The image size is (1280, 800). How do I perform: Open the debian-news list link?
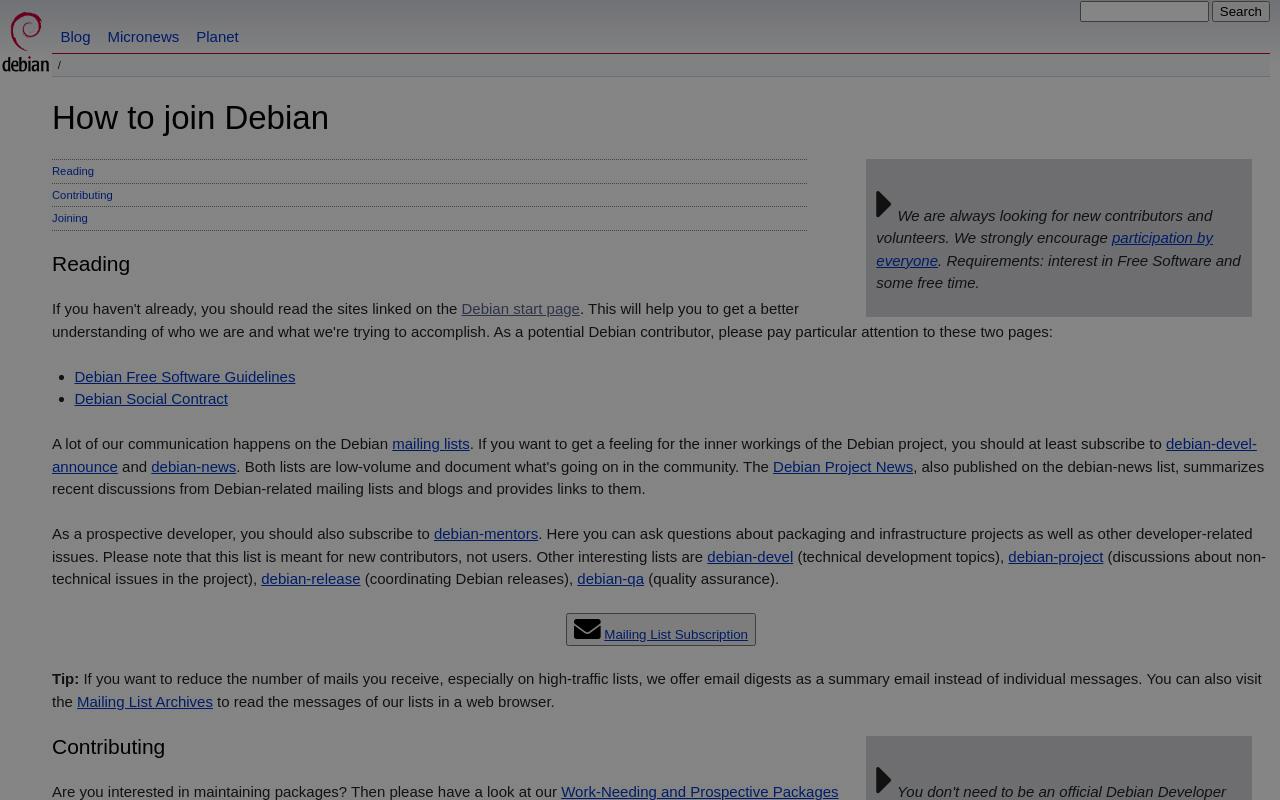[193, 467]
